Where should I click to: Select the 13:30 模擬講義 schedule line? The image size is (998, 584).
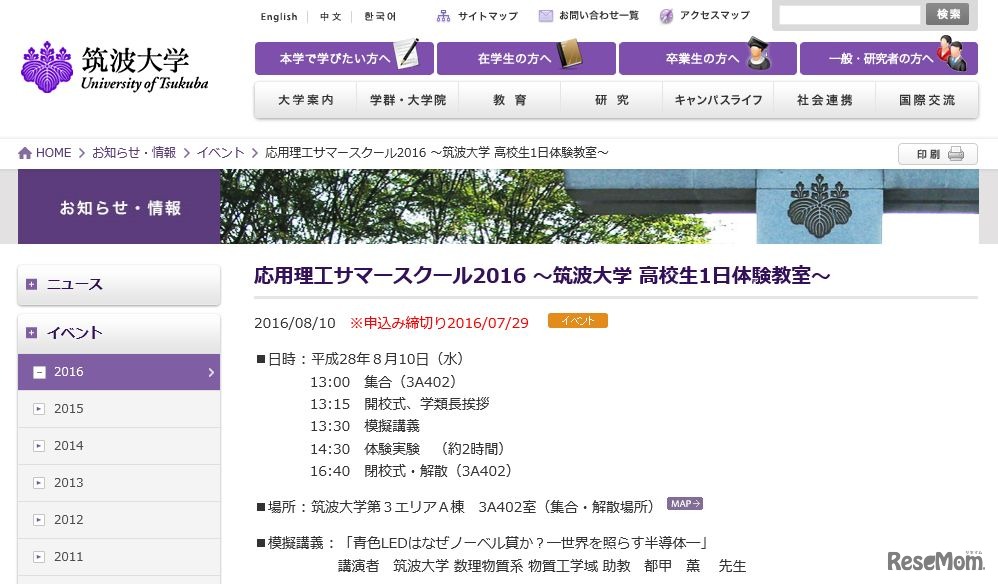point(365,426)
